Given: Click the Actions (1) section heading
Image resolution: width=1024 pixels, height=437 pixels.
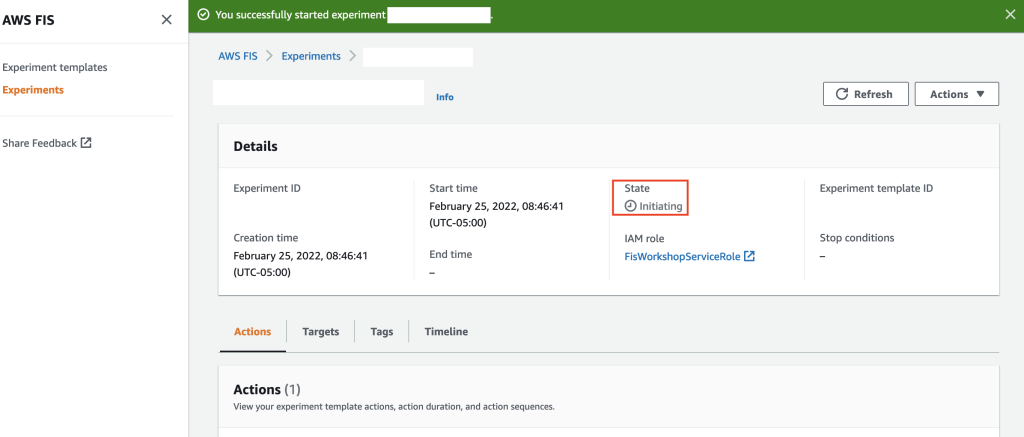Looking at the screenshot, I should click(x=266, y=389).
